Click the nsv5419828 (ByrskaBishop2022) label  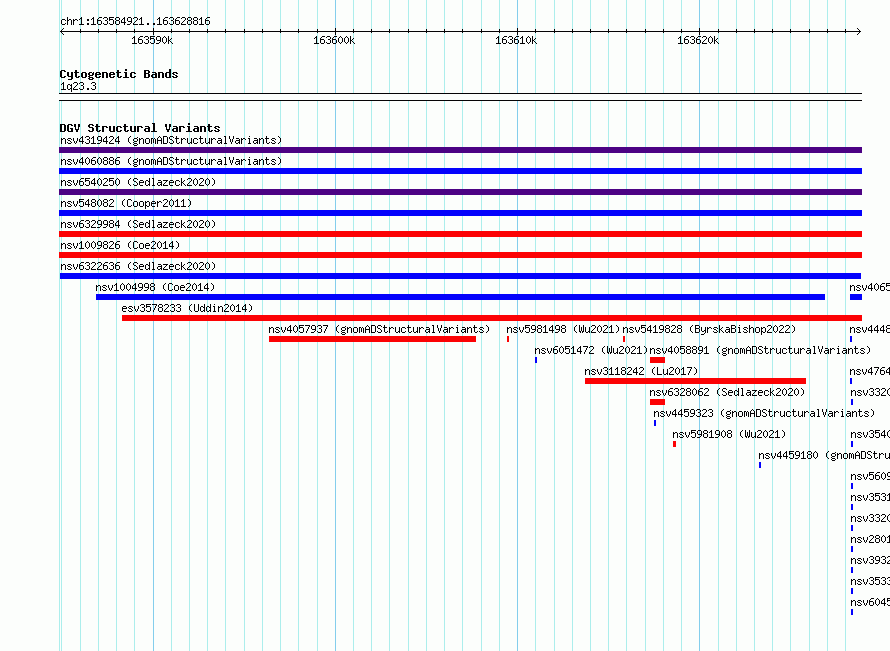[710, 329]
